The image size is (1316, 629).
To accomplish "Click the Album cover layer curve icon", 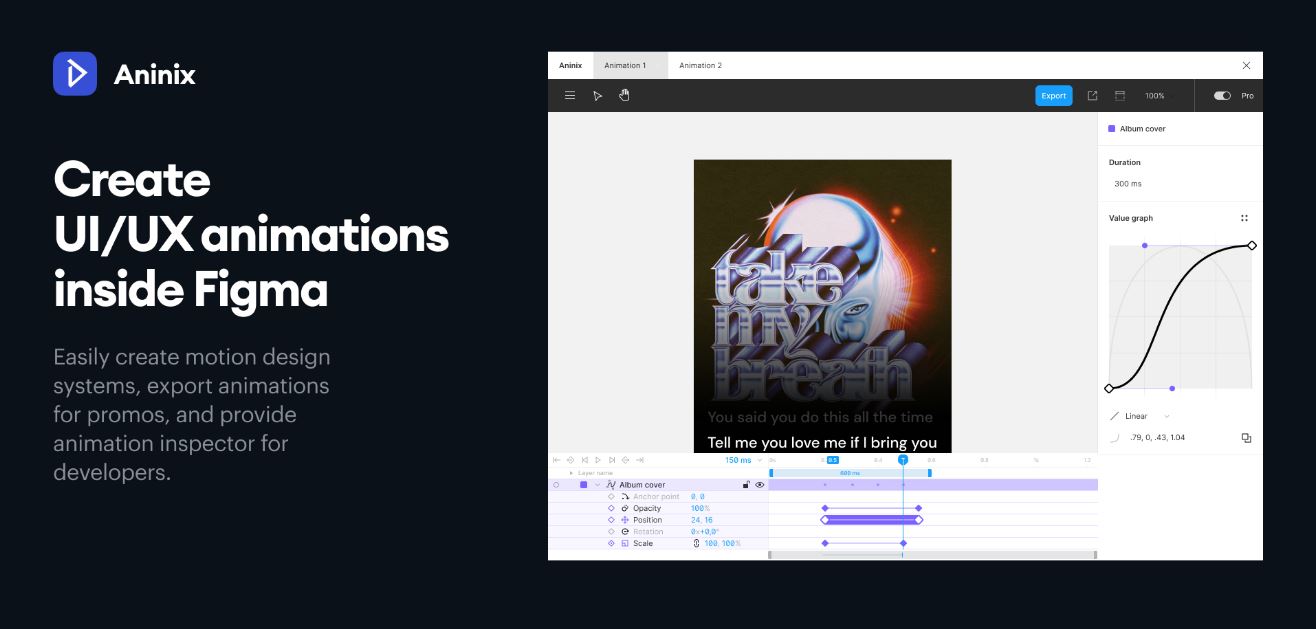I will coord(610,485).
